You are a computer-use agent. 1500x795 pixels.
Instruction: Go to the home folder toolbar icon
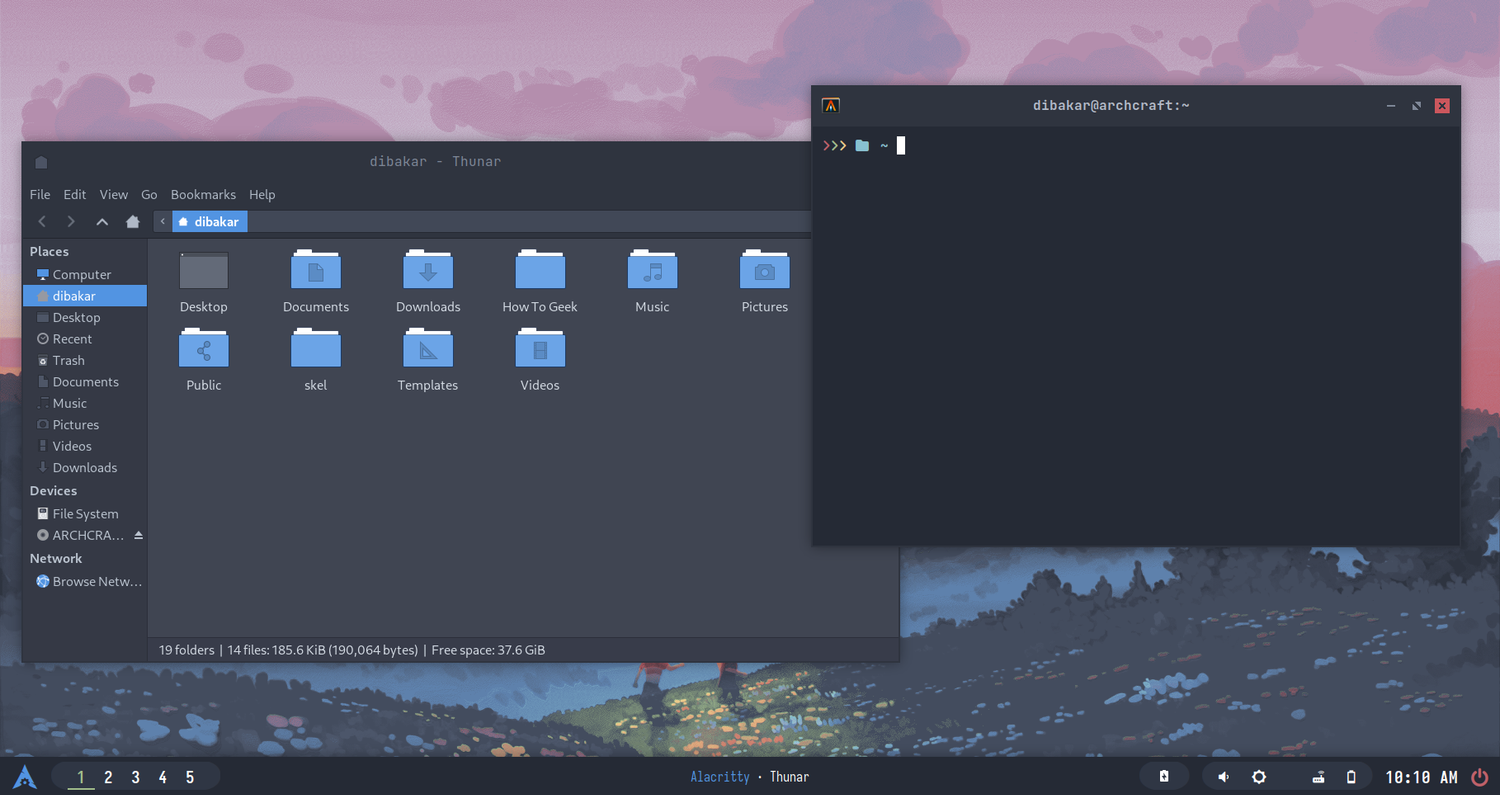click(132, 222)
